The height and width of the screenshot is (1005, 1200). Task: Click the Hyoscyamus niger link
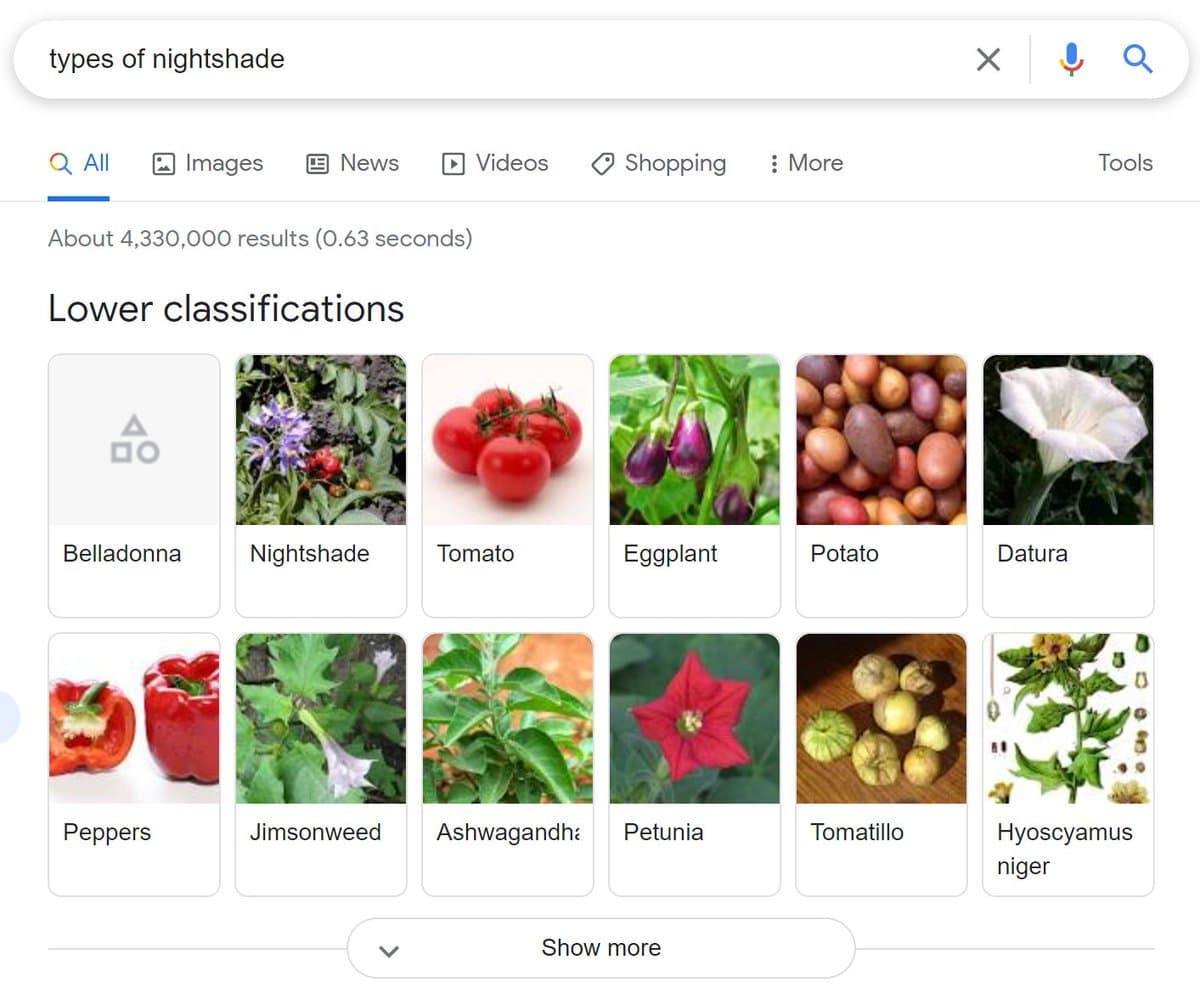coord(1064,848)
